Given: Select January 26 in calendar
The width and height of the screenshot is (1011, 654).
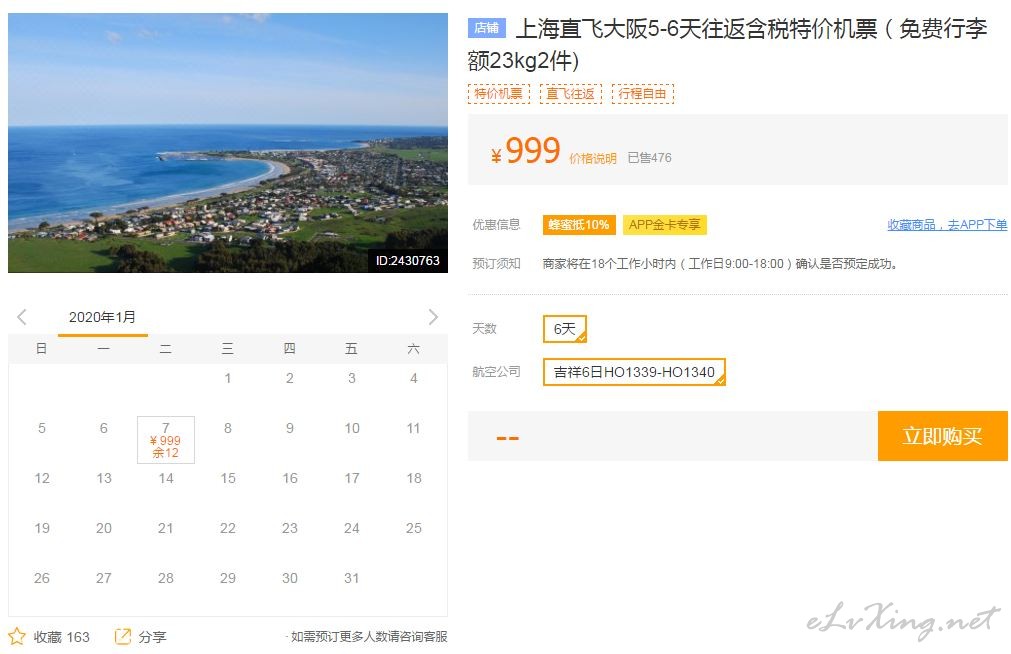Looking at the screenshot, I should 42,578.
